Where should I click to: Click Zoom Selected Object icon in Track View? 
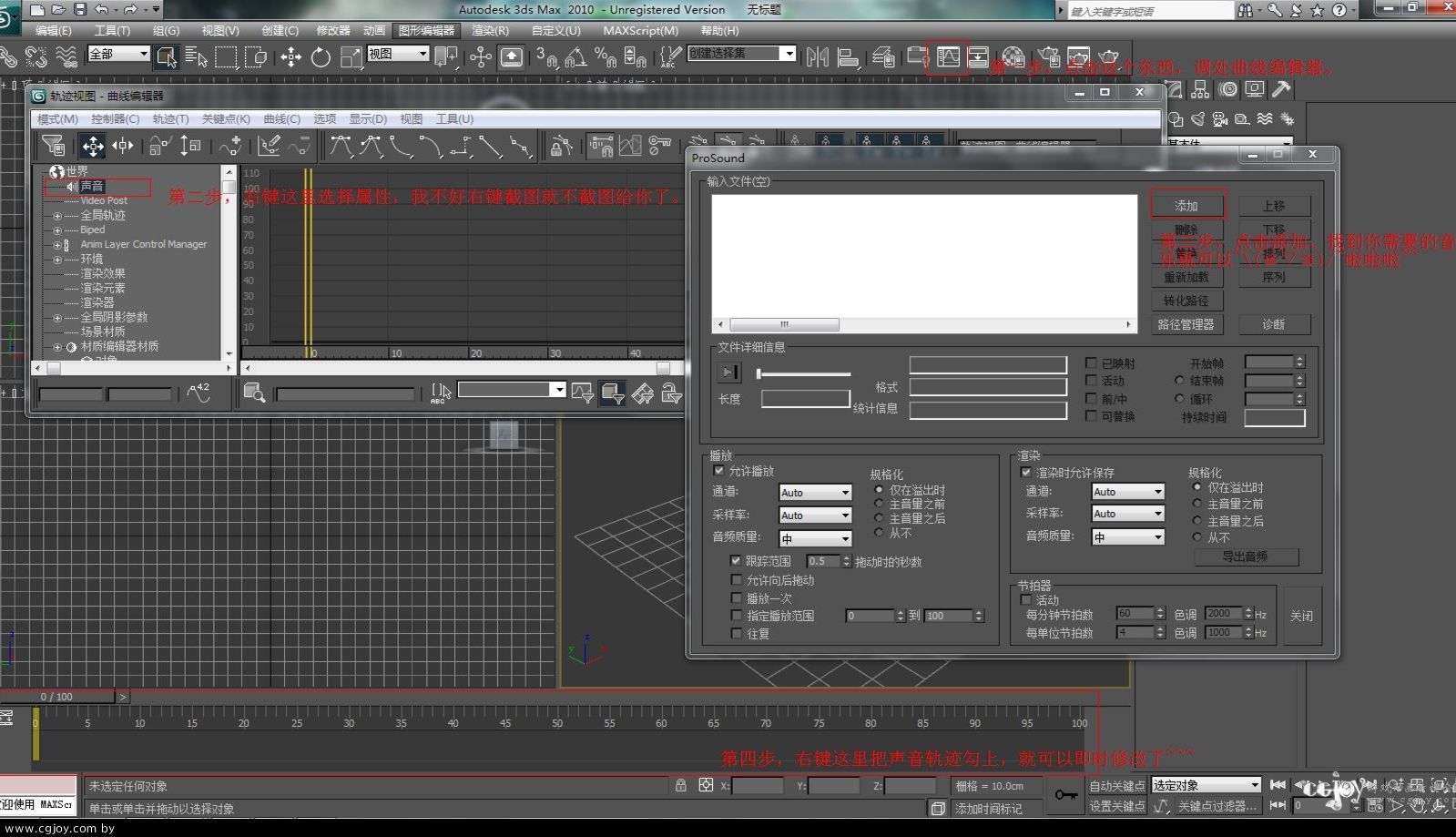coord(254,393)
